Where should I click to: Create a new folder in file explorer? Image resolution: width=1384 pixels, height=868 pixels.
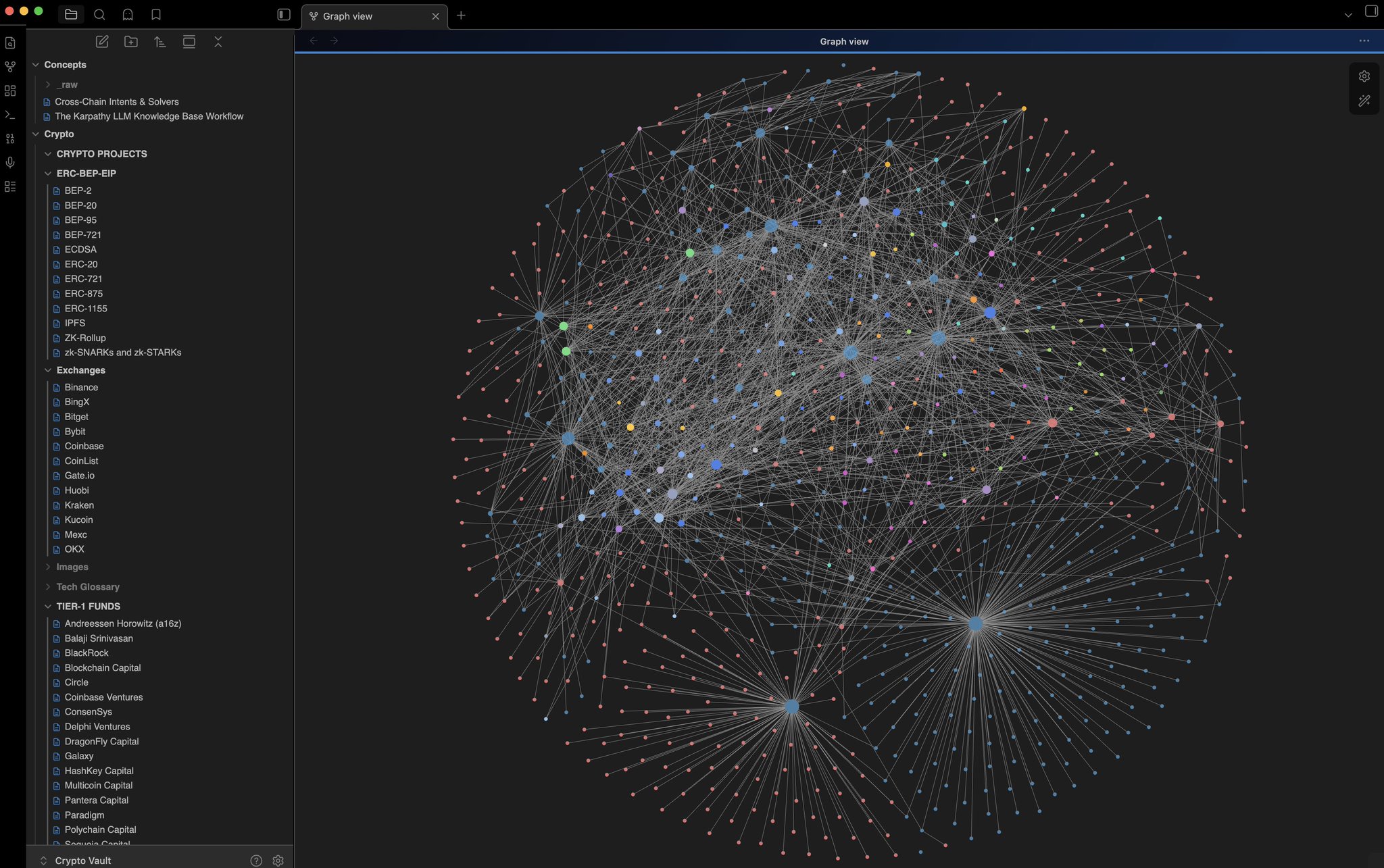[131, 42]
